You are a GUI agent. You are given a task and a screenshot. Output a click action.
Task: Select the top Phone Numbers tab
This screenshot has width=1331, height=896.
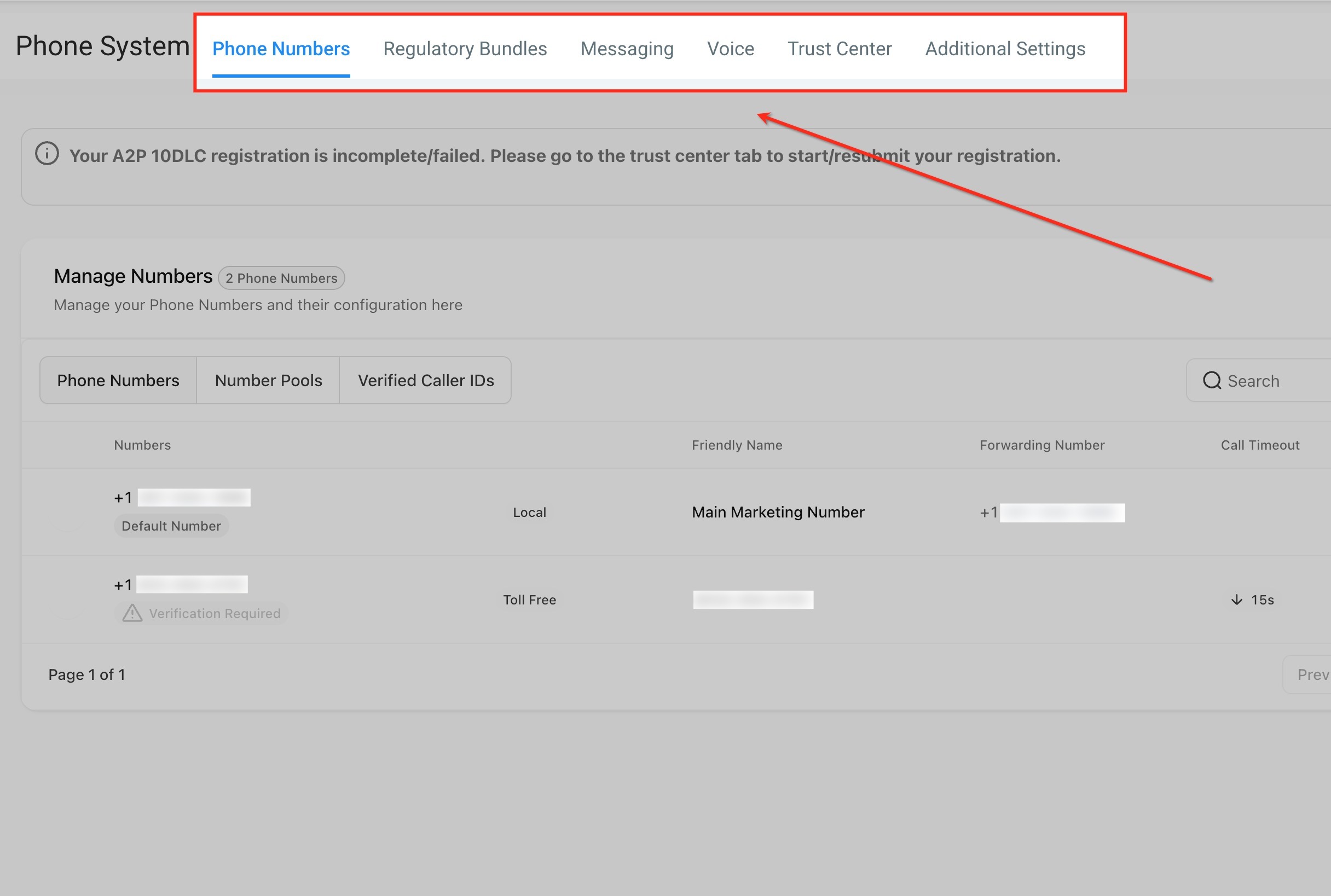click(x=281, y=49)
